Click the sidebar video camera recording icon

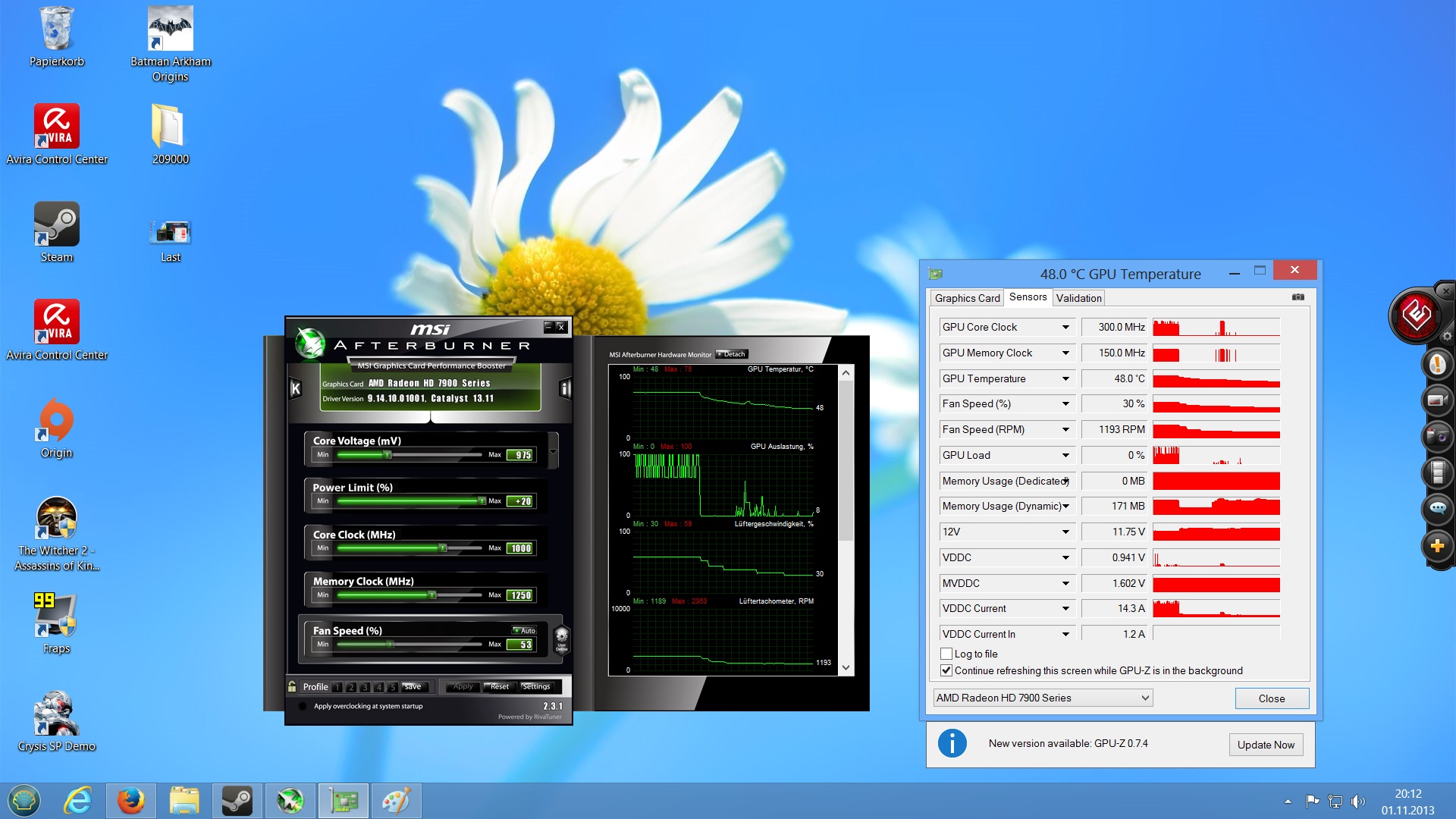pyautogui.click(x=1436, y=400)
